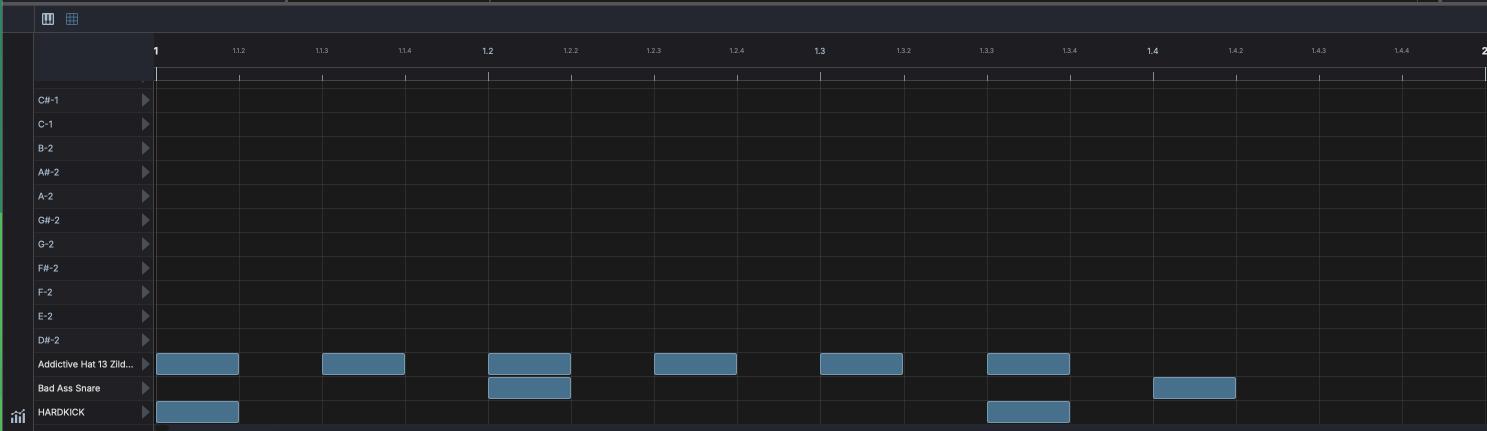Select the snare note at beat 1.4
This screenshot has width=1487, height=431.
click(x=1194, y=388)
